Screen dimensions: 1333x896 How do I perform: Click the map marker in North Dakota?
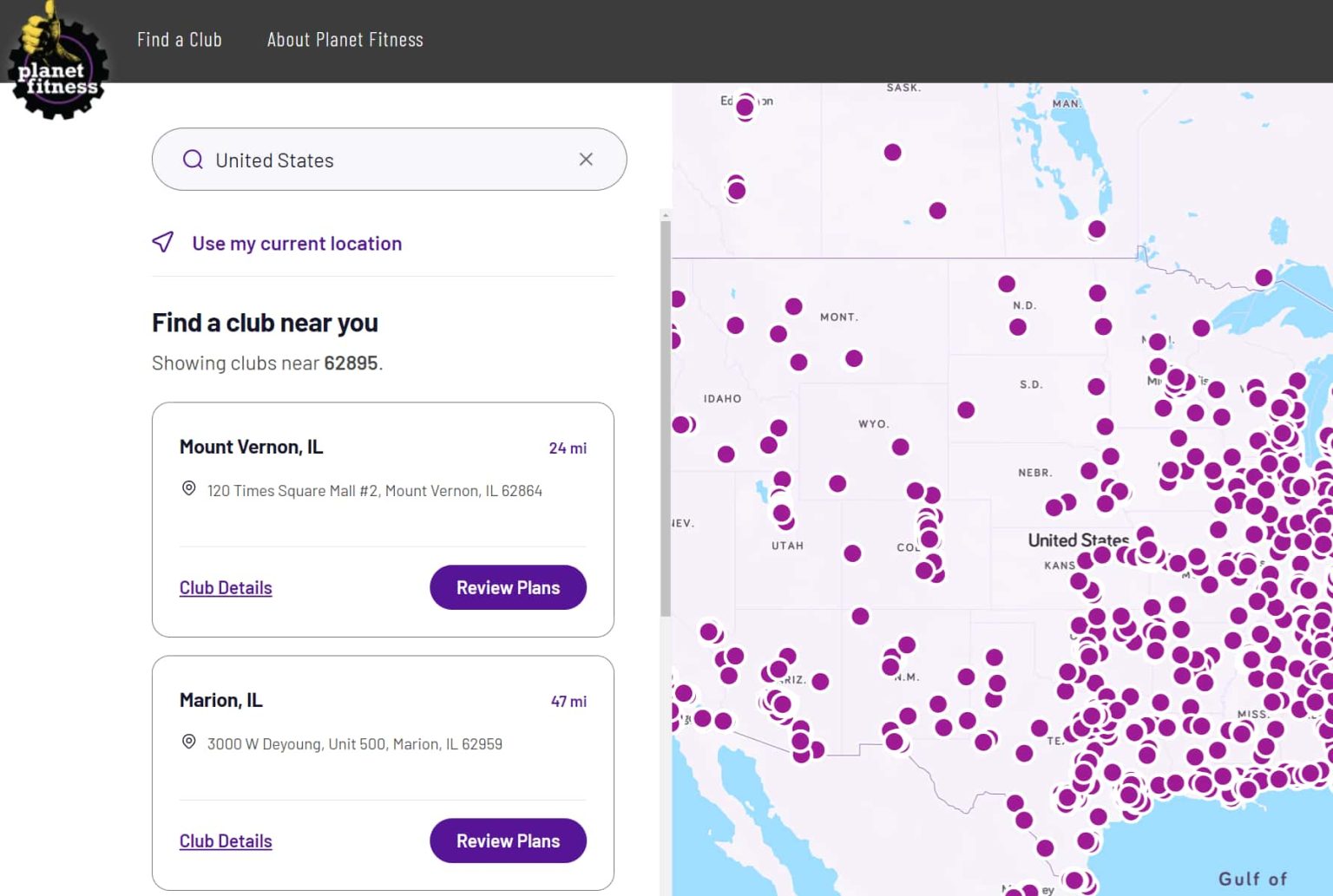tap(1007, 283)
